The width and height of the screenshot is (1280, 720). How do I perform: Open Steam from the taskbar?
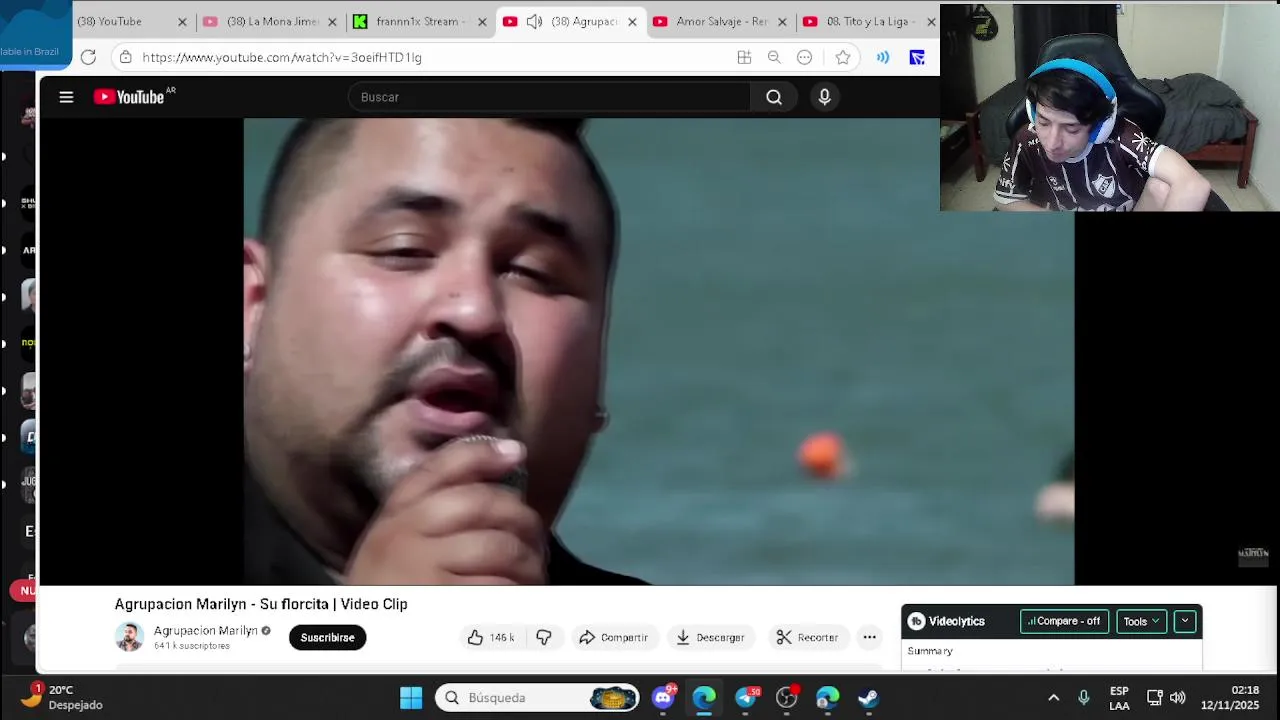(868, 697)
